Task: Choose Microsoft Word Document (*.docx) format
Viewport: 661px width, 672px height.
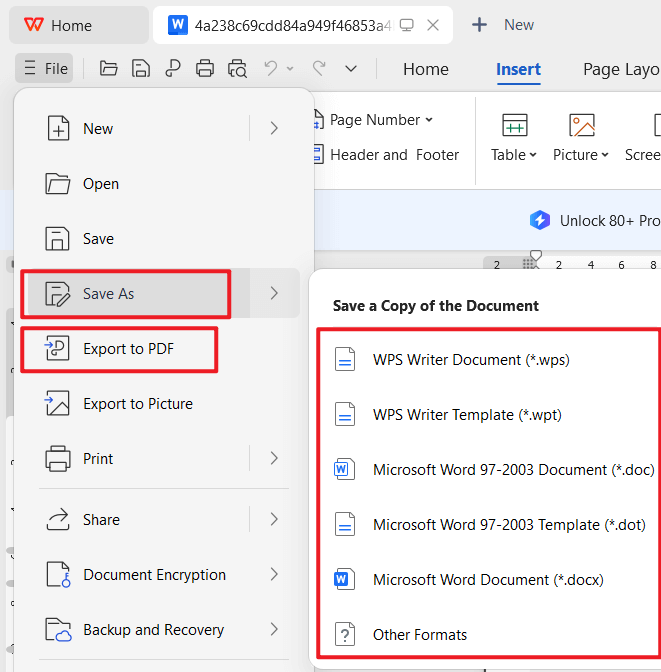Action: pyautogui.click(x=487, y=580)
